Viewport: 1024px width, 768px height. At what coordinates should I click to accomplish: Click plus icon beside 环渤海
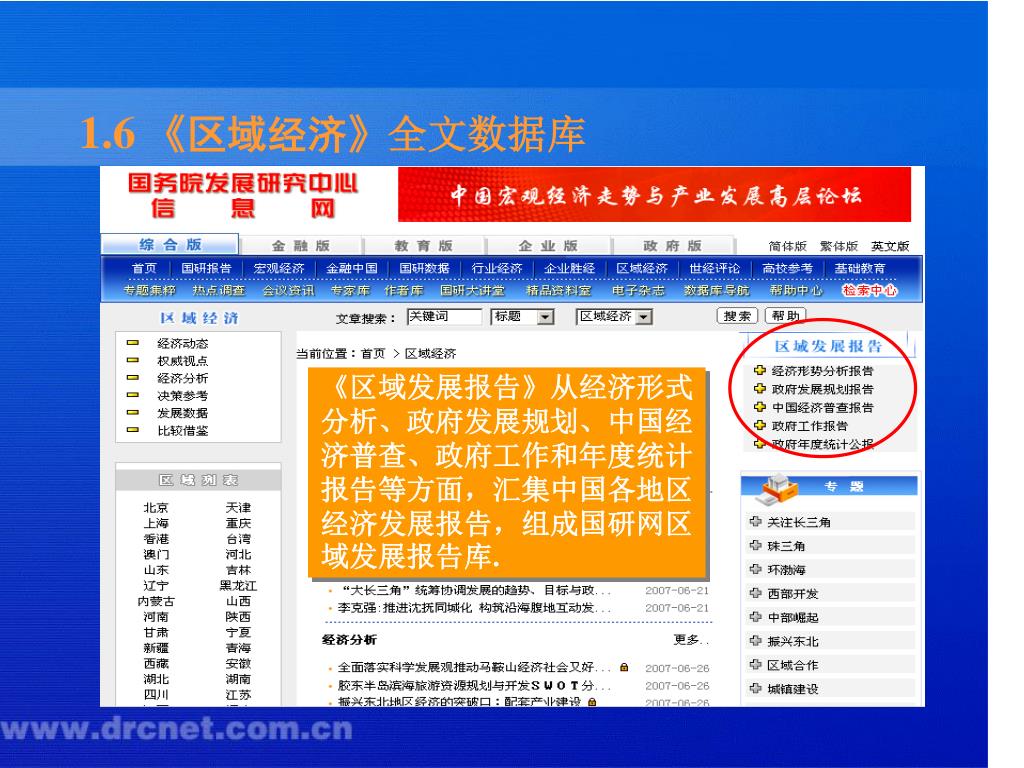pyautogui.click(x=756, y=569)
